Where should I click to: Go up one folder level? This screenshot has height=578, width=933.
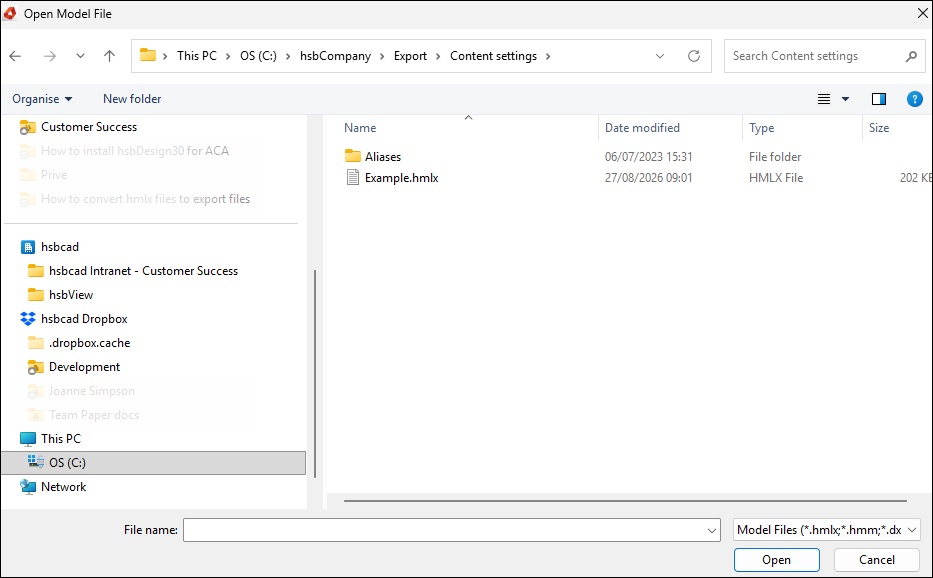pos(109,56)
